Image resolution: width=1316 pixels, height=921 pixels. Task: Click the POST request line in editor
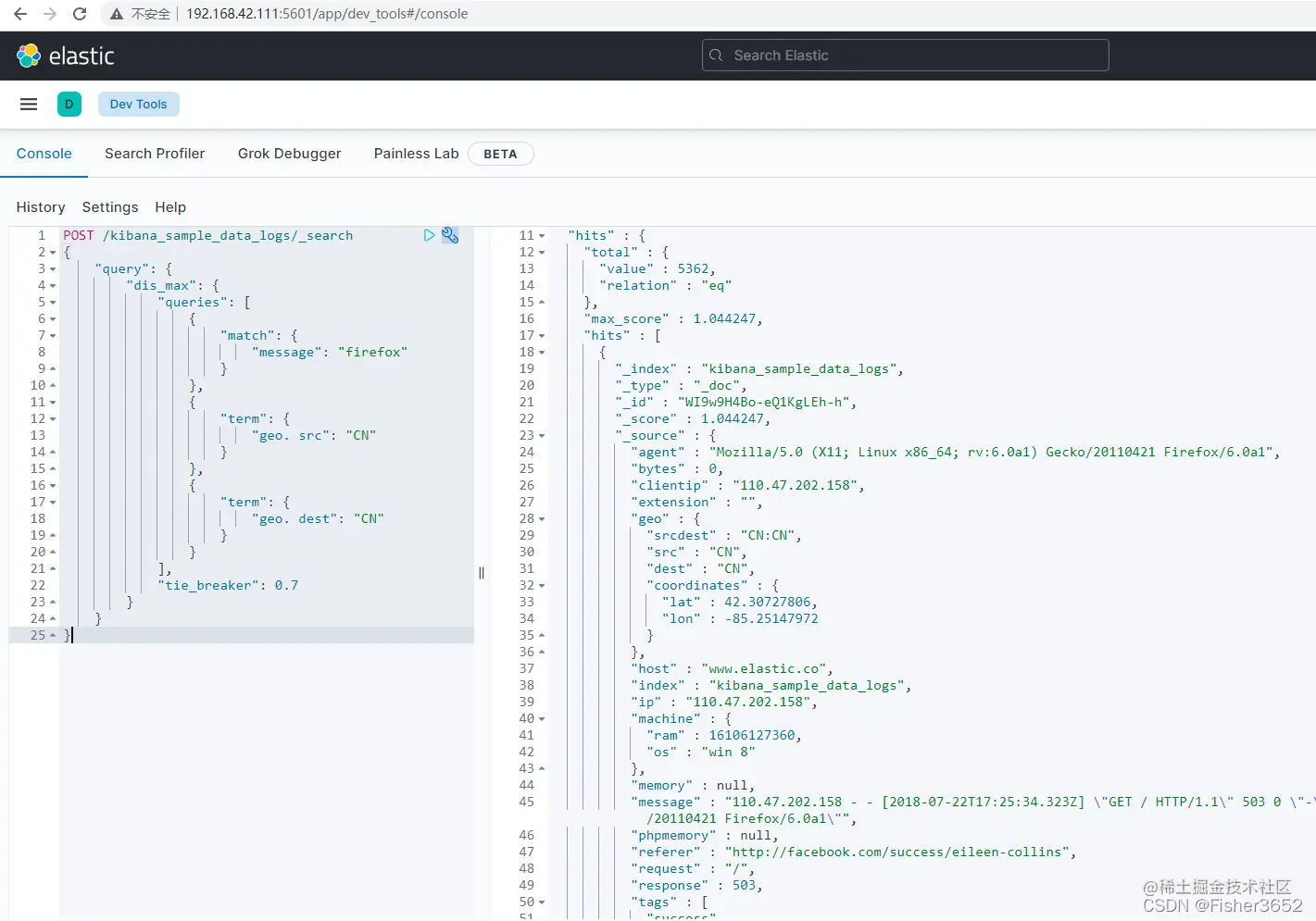pos(208,235)
